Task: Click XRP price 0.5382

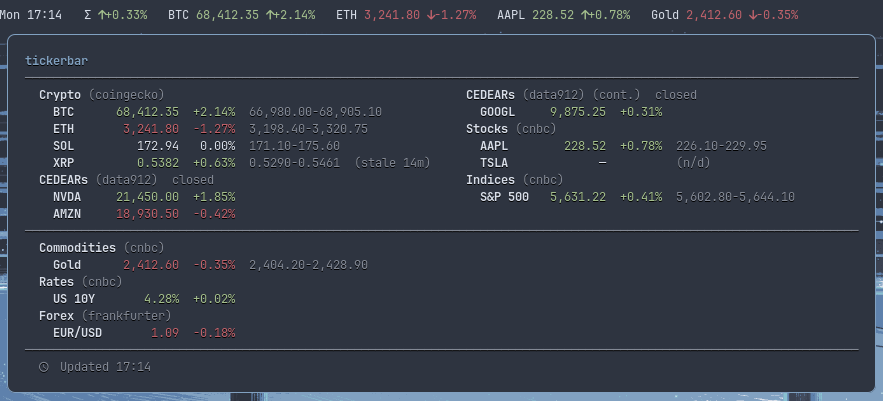Action: click(x=158, y=163)
